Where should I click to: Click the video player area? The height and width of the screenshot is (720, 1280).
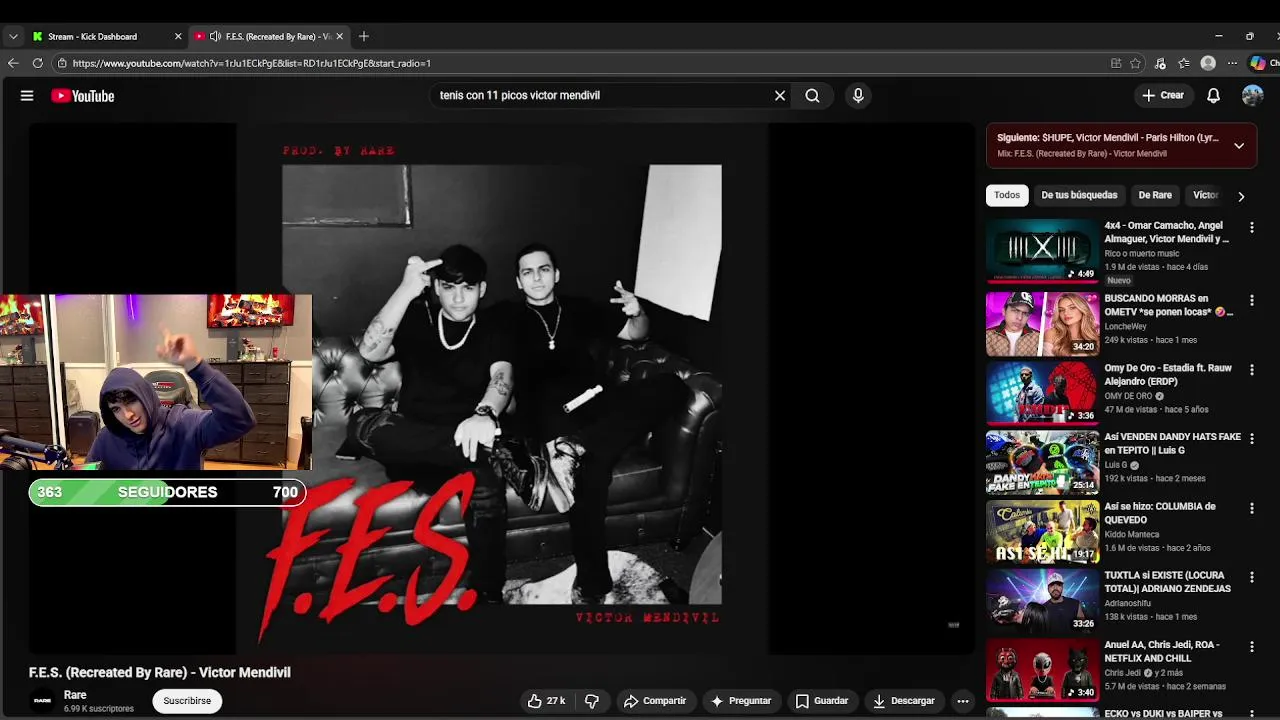click(x=501, y=388)
